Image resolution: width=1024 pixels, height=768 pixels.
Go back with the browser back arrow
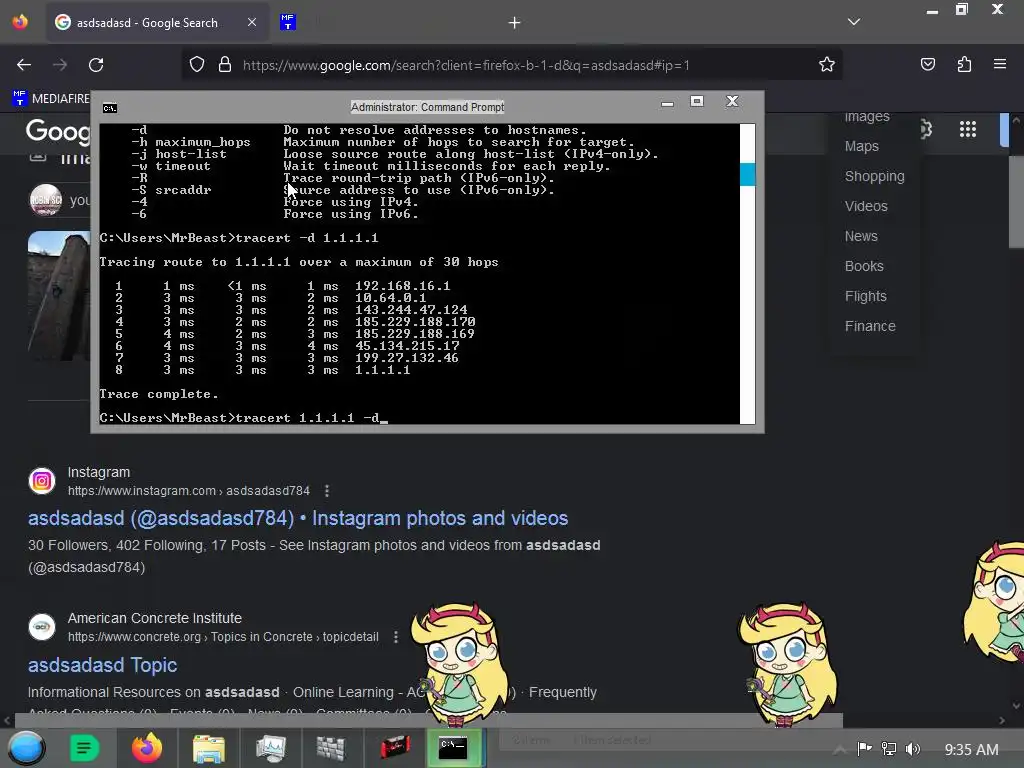(x=24, y=65)
